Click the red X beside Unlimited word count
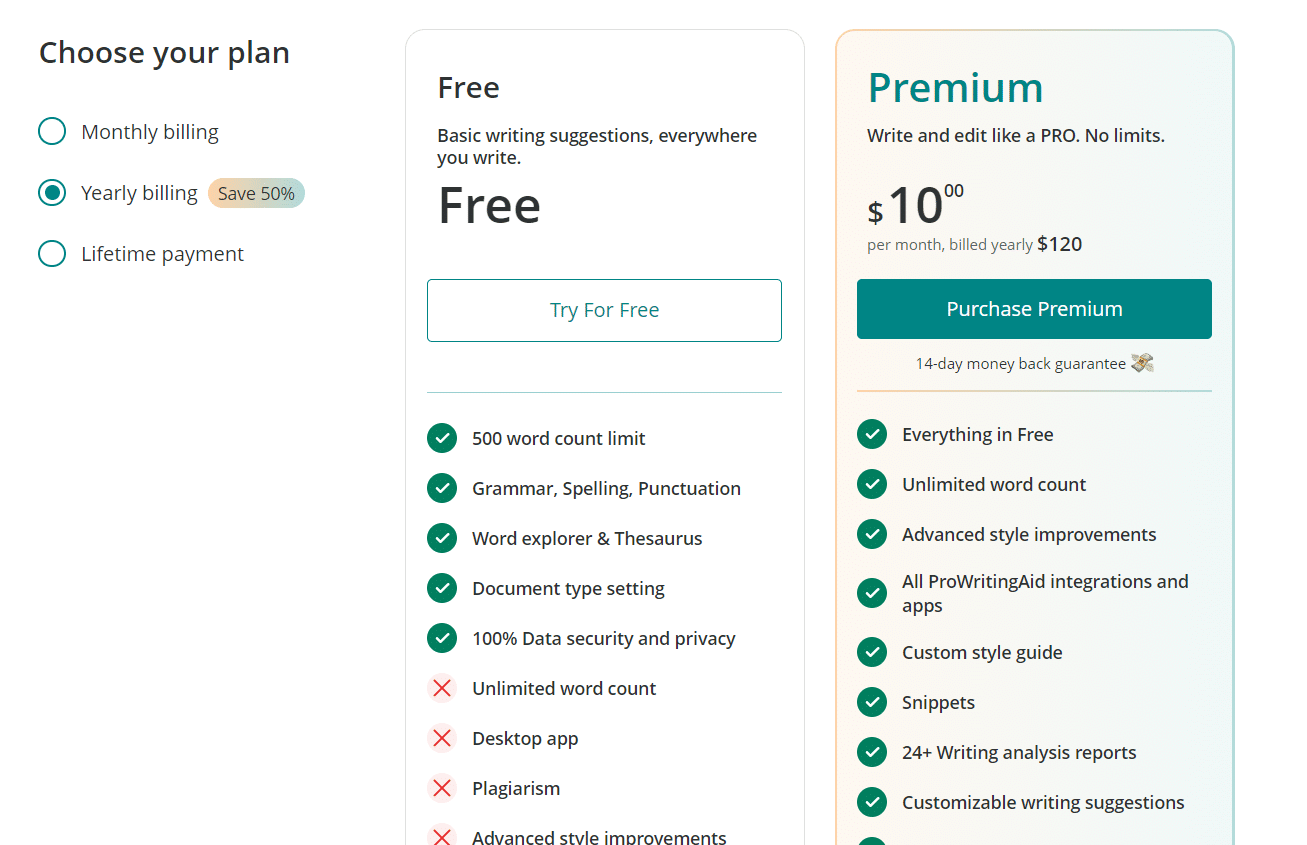Screen dimensions: 1307x845 tap(442, 688)
